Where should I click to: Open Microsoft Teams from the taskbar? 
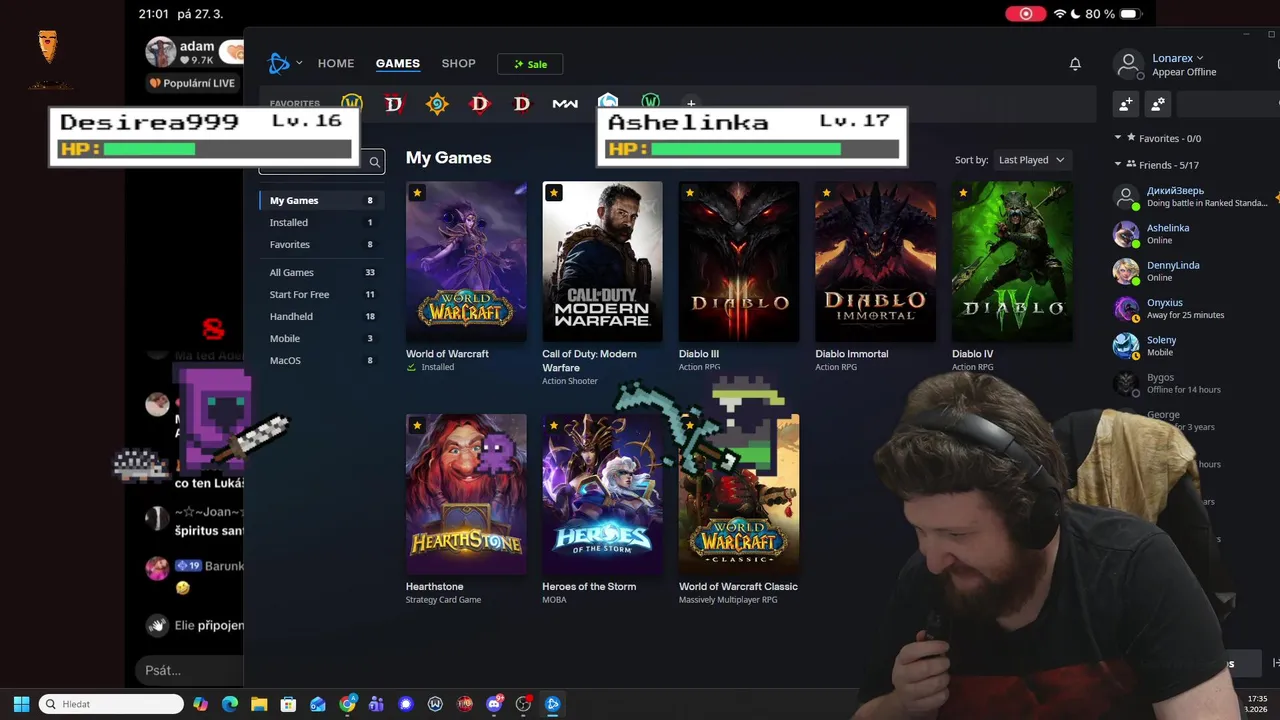pyautogui.click(x=376, y=704)
